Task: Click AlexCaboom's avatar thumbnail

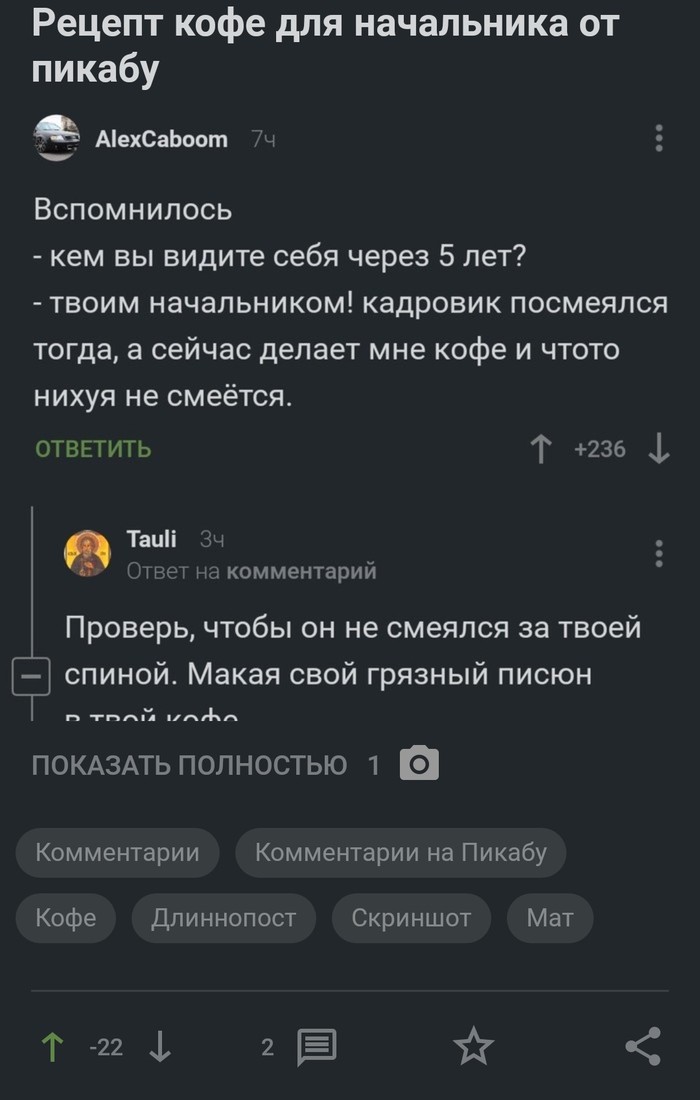Action: click(x=57, y=138)
